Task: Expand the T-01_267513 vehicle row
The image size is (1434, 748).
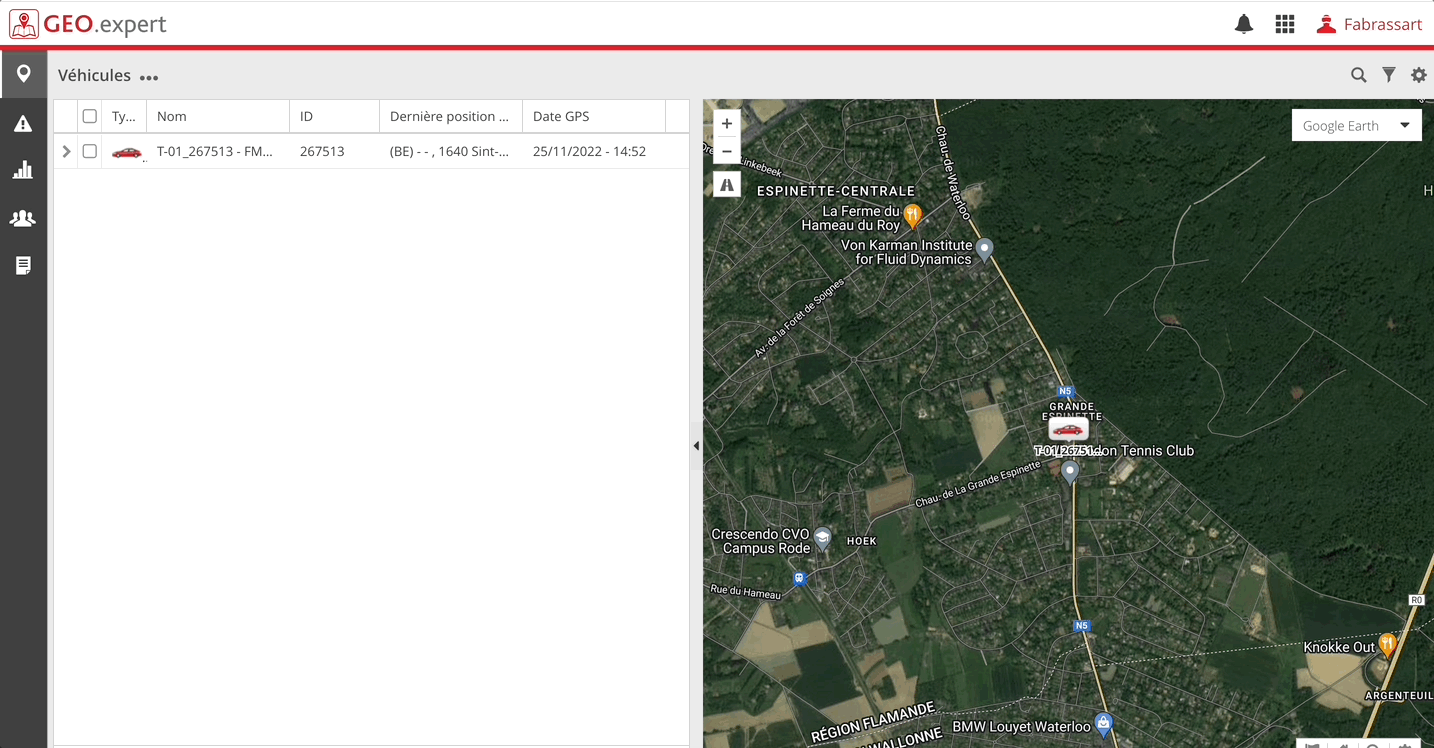Action: [x=67, y=152]
